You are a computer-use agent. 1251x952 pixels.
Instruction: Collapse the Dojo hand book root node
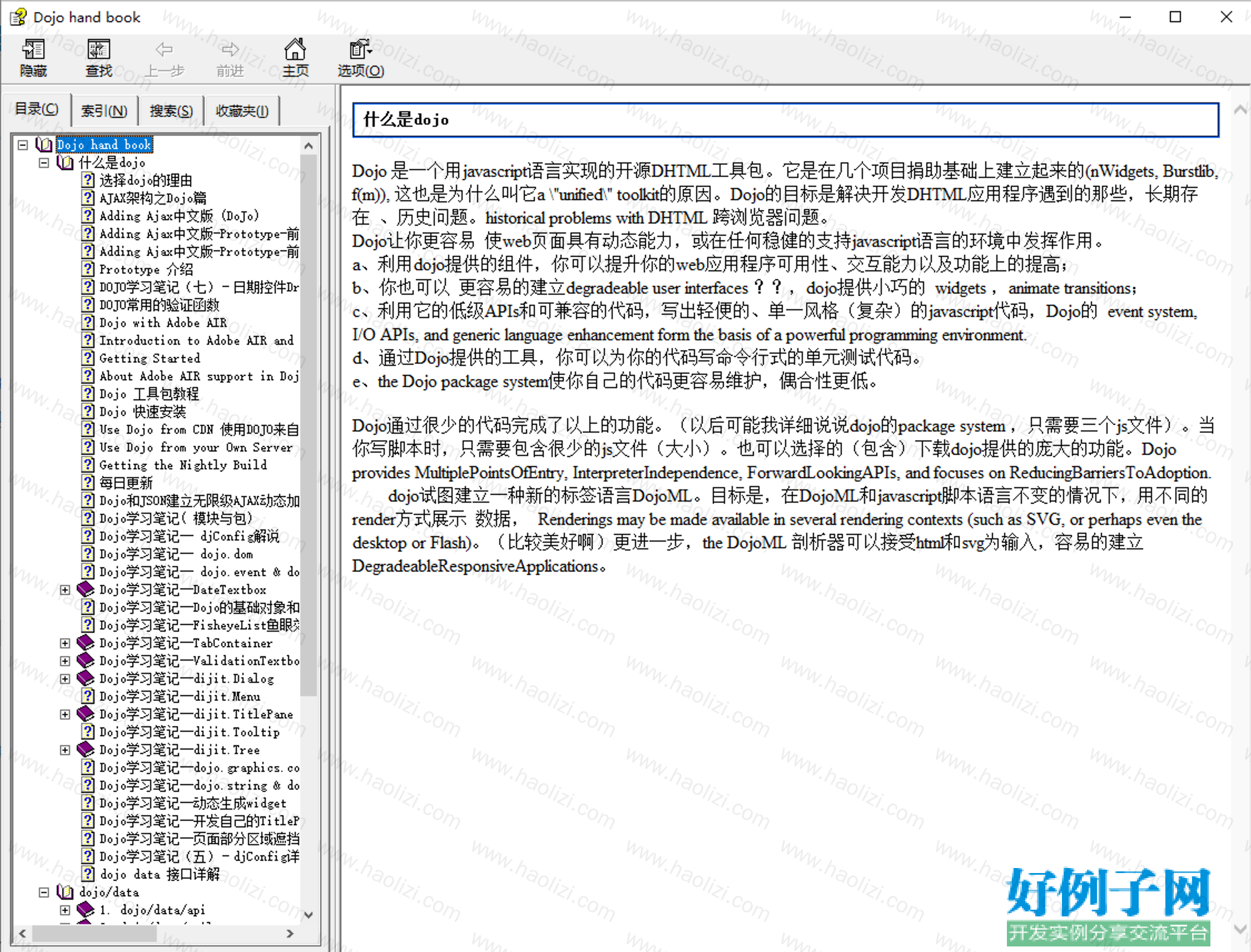click(x=23, y=145)
